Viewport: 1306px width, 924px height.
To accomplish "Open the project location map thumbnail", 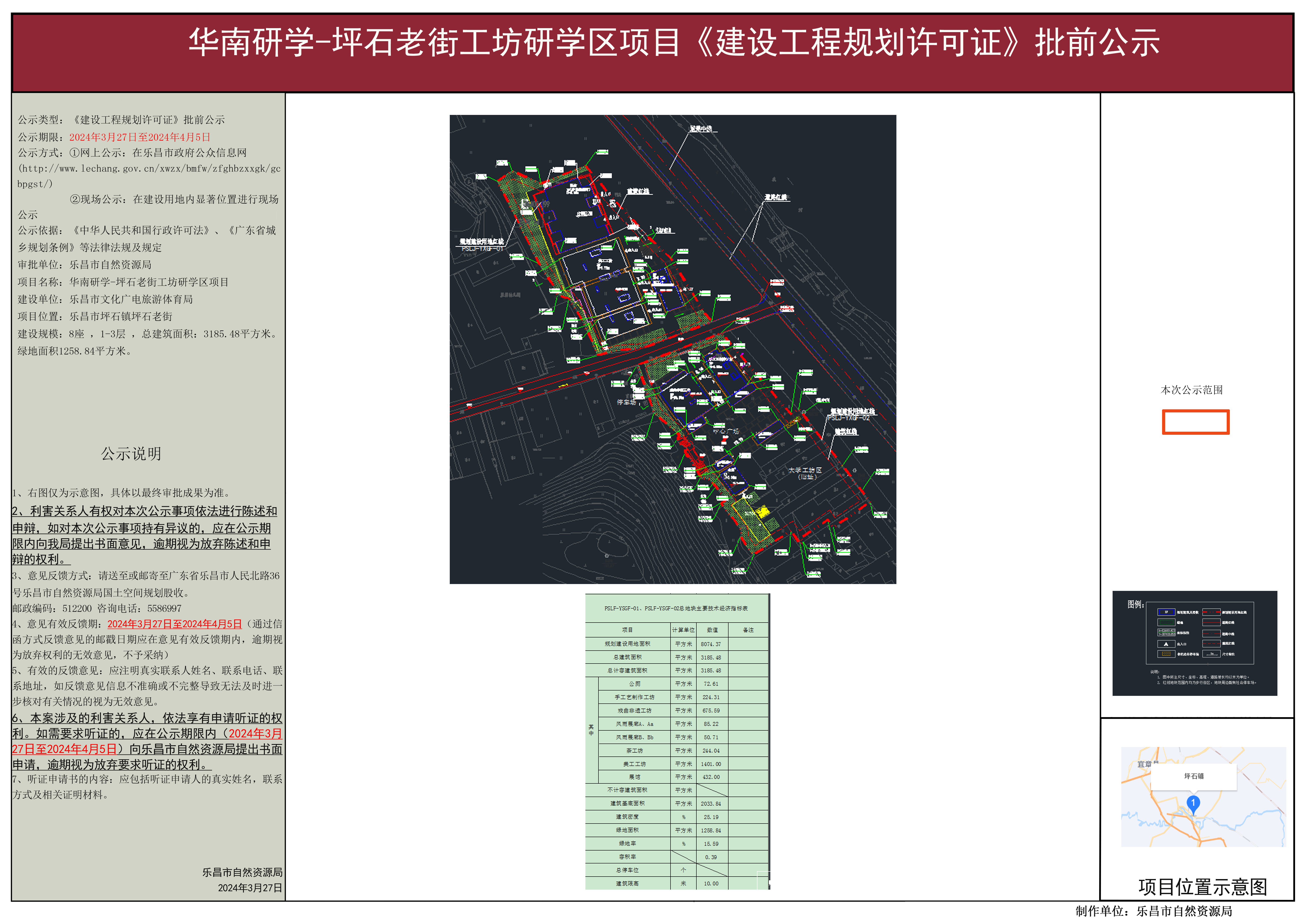I will click(x=1203, y=796).
